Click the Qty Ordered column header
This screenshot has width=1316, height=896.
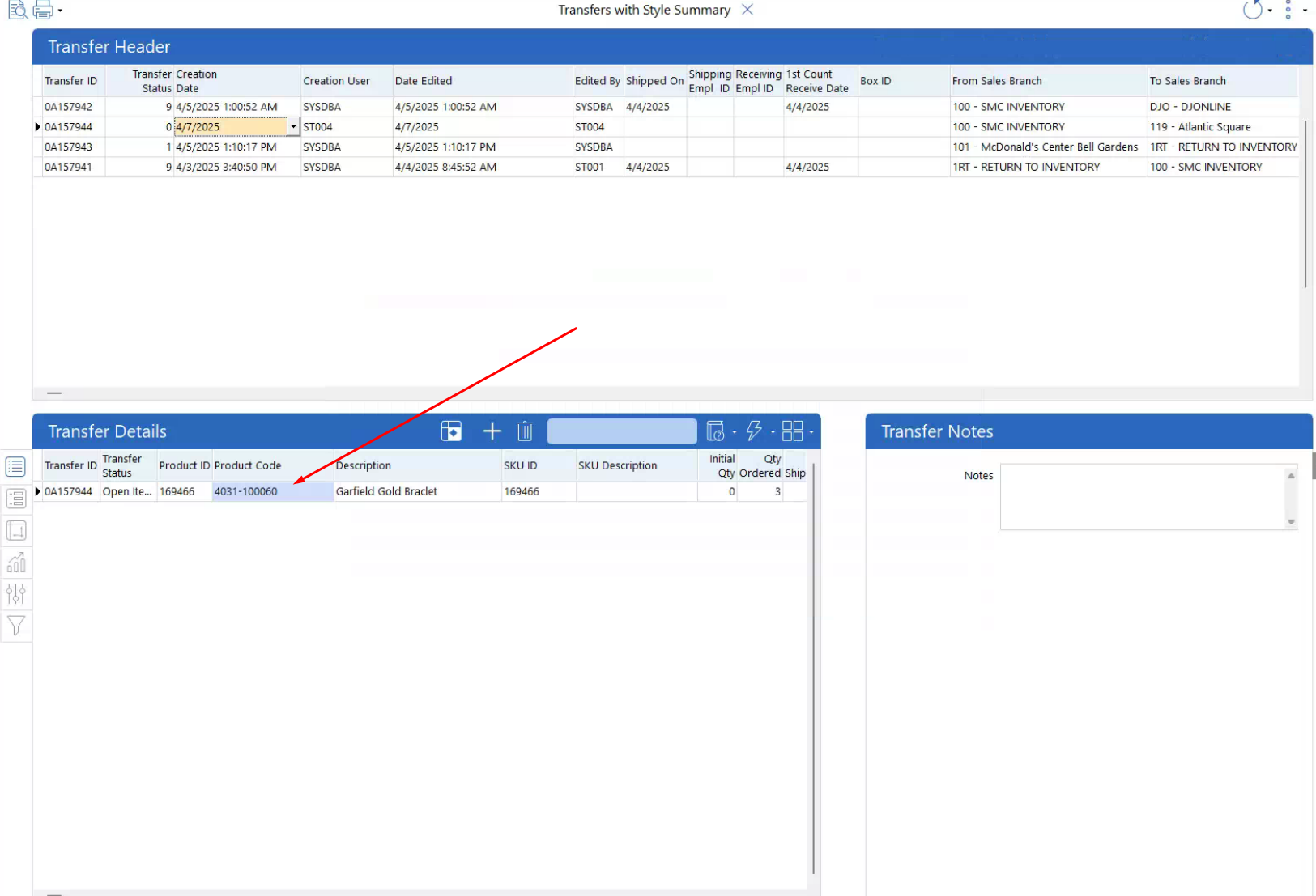tap(760, 465)
